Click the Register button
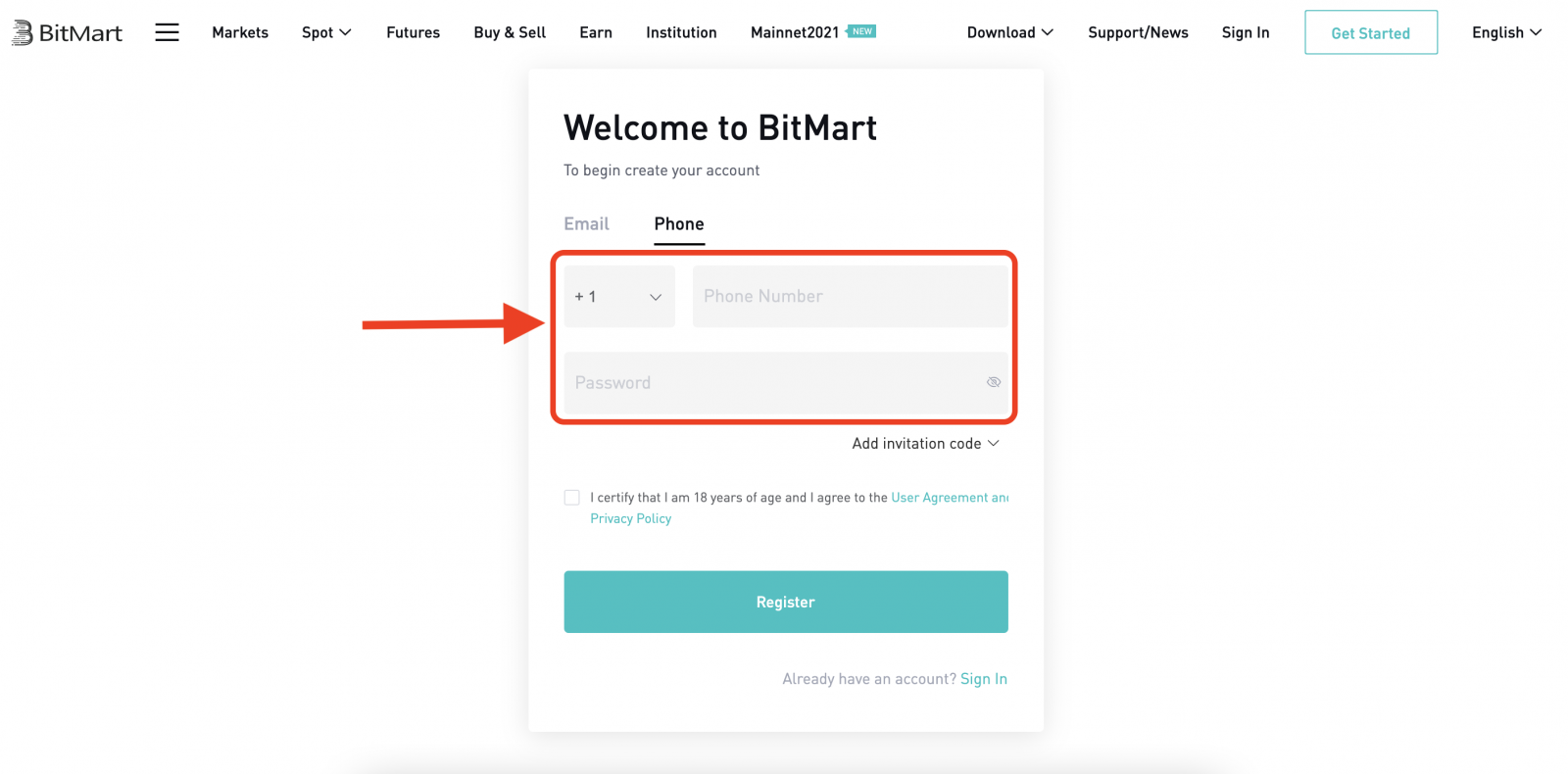Image resolution: width=1568 pixels, height=774 pixels. point(785,602)
